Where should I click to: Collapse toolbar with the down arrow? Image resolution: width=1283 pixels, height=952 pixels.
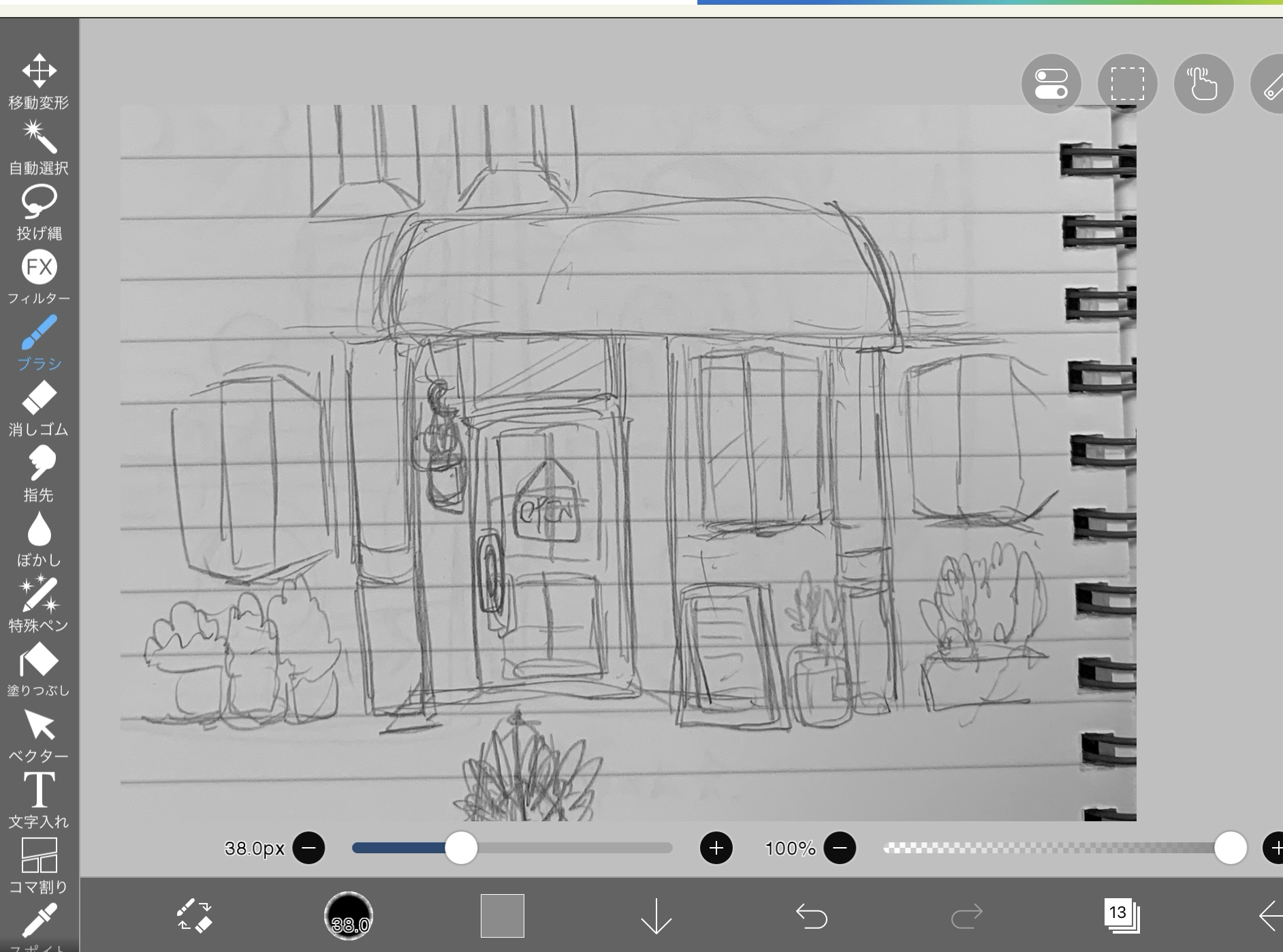[656, 916]
